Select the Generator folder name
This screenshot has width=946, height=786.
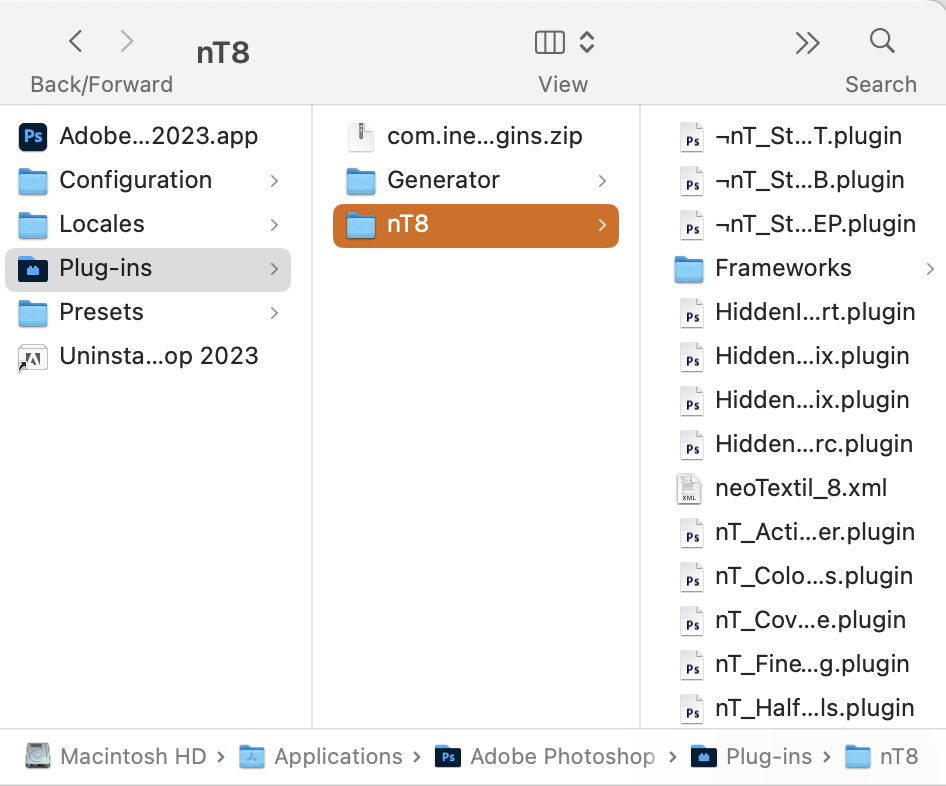tap(443, 180)
